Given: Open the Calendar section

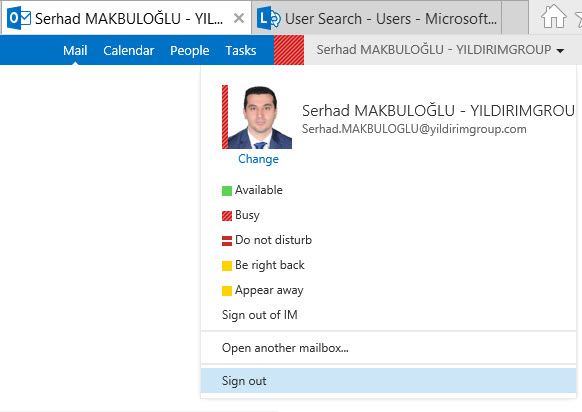Looking at the screenshot, I should (128, 50).
